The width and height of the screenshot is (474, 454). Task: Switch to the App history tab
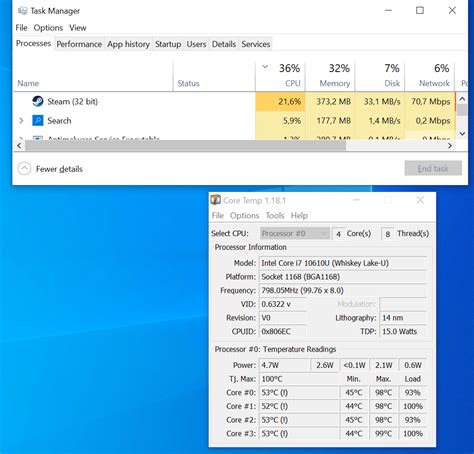[128, 44]
